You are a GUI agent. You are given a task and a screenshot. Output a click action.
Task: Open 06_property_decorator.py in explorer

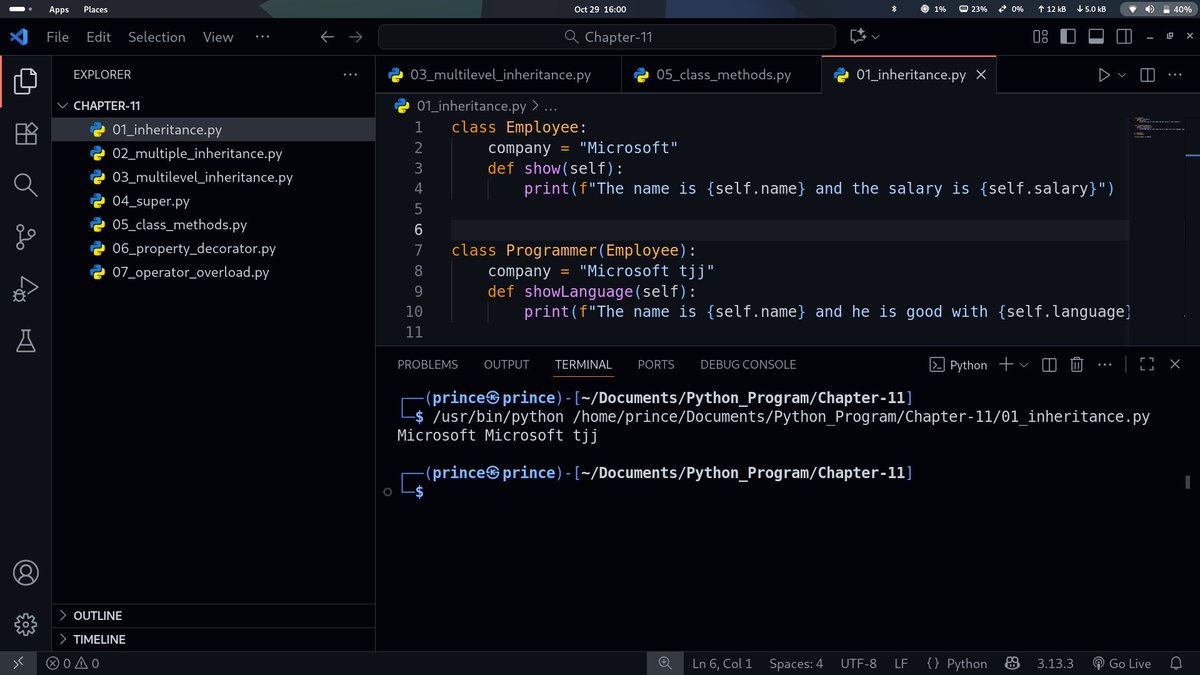coord(215,248)
